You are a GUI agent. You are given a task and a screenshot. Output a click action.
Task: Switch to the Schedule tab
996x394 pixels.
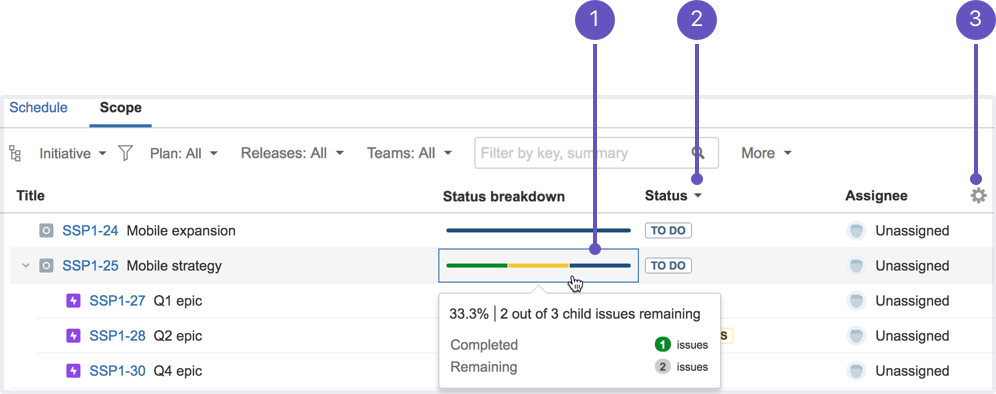click(39, 107)
